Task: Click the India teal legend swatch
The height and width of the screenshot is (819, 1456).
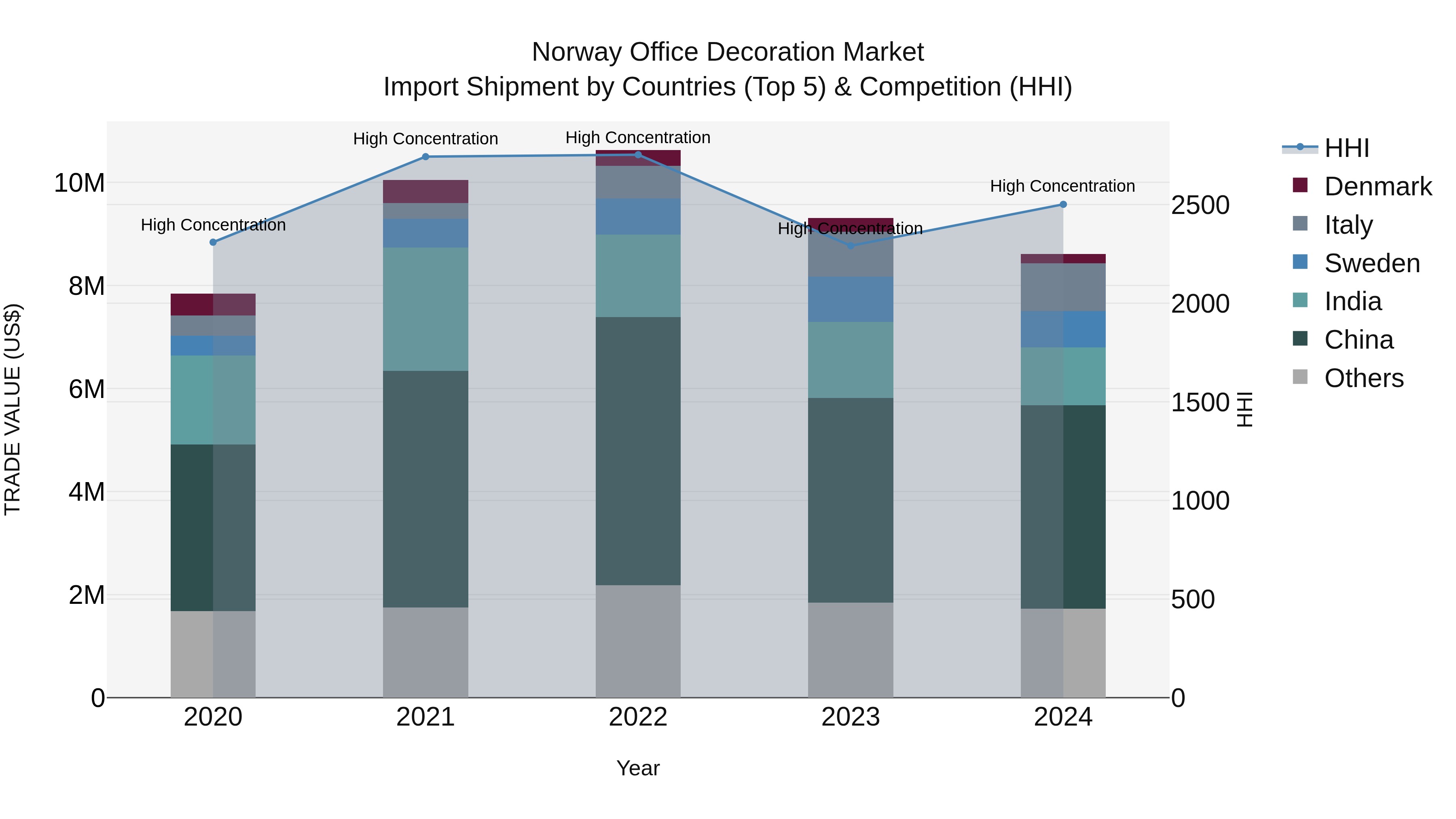Action: point(1300,300)
